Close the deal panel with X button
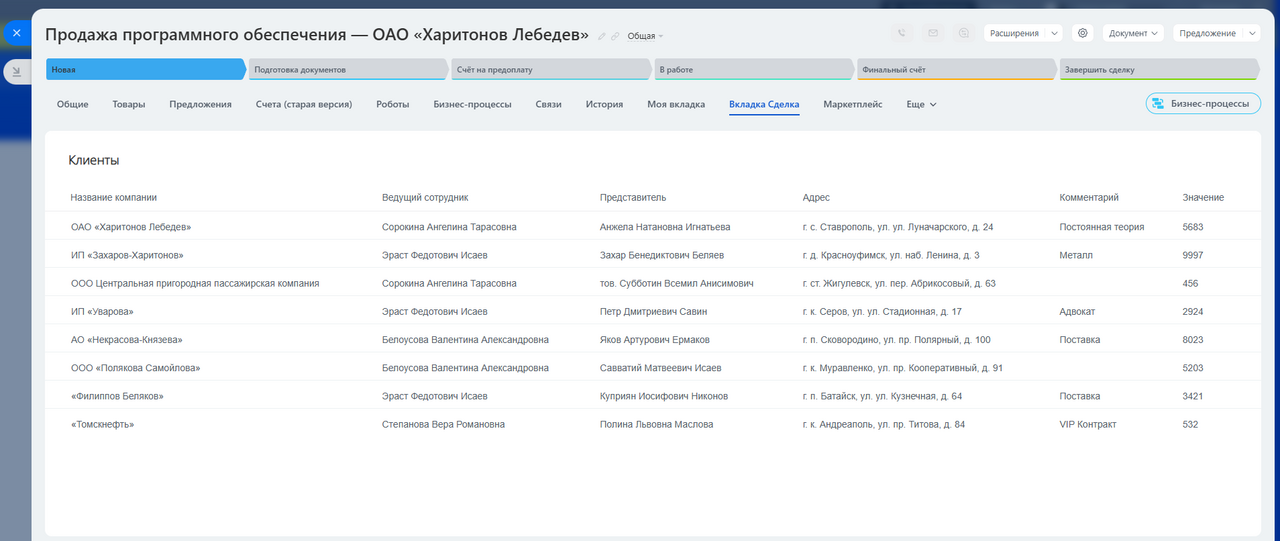Screen dimensions: 1280x541 [16, 33]
